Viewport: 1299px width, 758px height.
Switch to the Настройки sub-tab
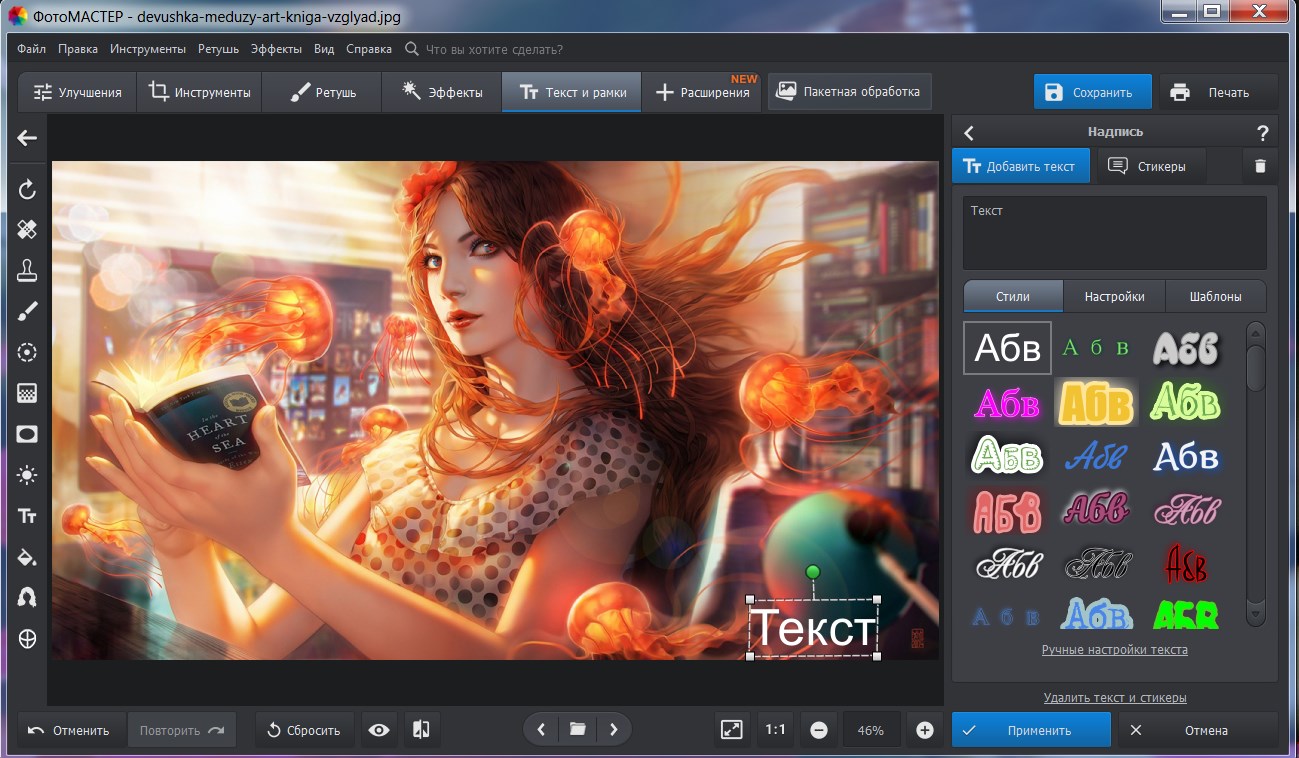1114,296
